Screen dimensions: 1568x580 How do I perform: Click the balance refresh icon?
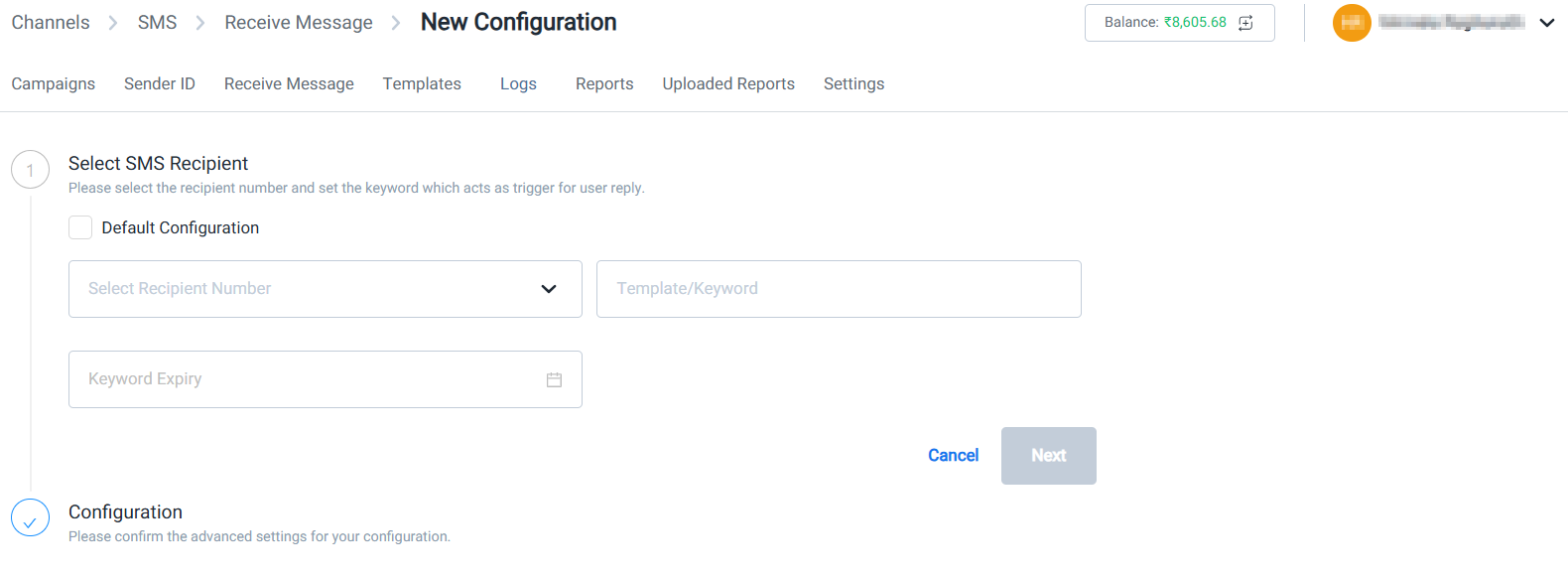[x=1245, y=23]
